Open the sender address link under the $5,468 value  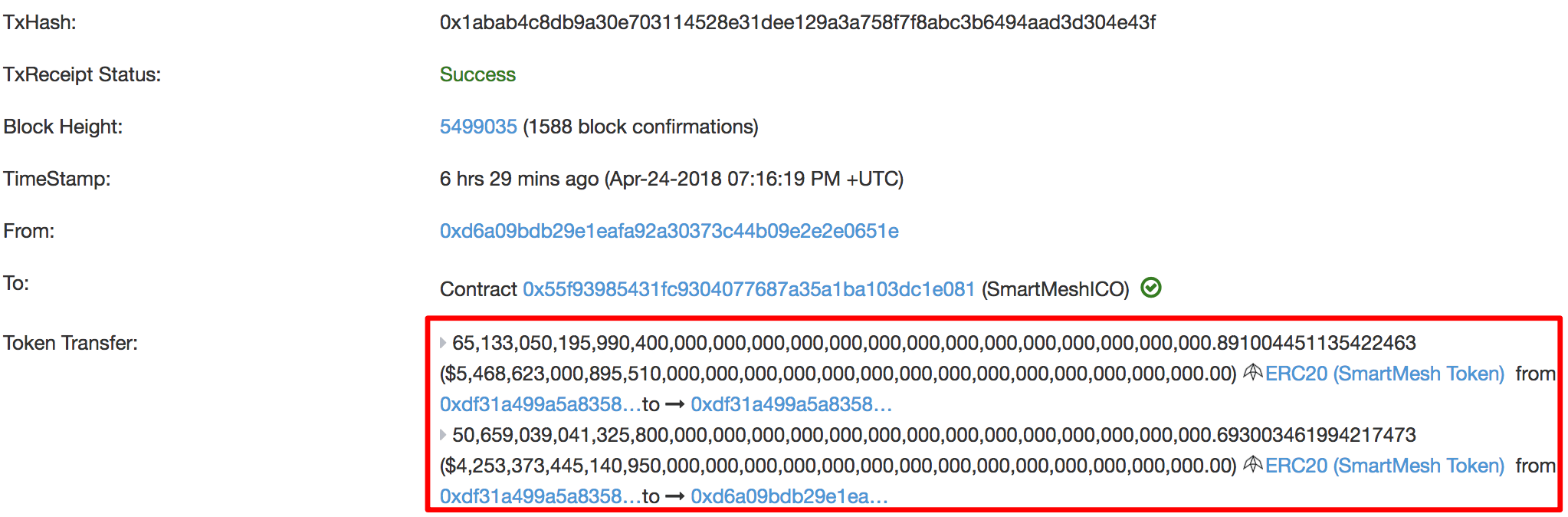tap(540, 404)
